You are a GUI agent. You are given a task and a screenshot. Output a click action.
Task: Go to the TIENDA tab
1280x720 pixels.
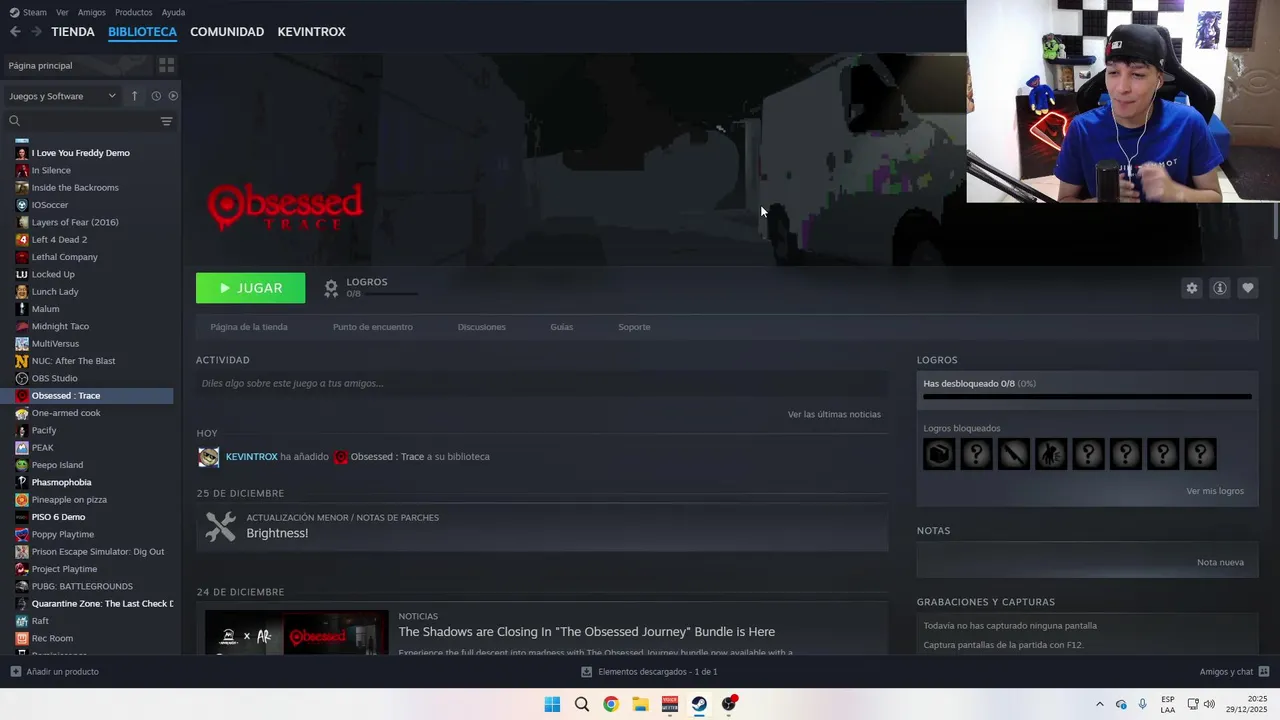point(73,32)
